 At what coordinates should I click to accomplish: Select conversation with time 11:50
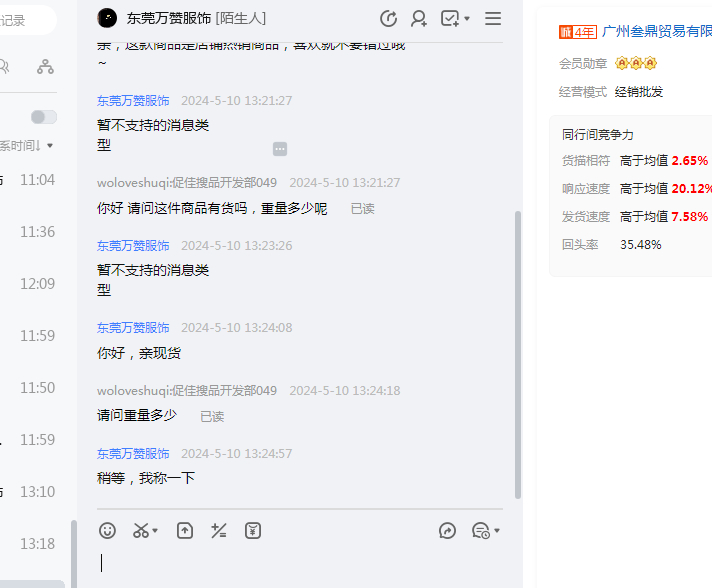click(37, 388)
